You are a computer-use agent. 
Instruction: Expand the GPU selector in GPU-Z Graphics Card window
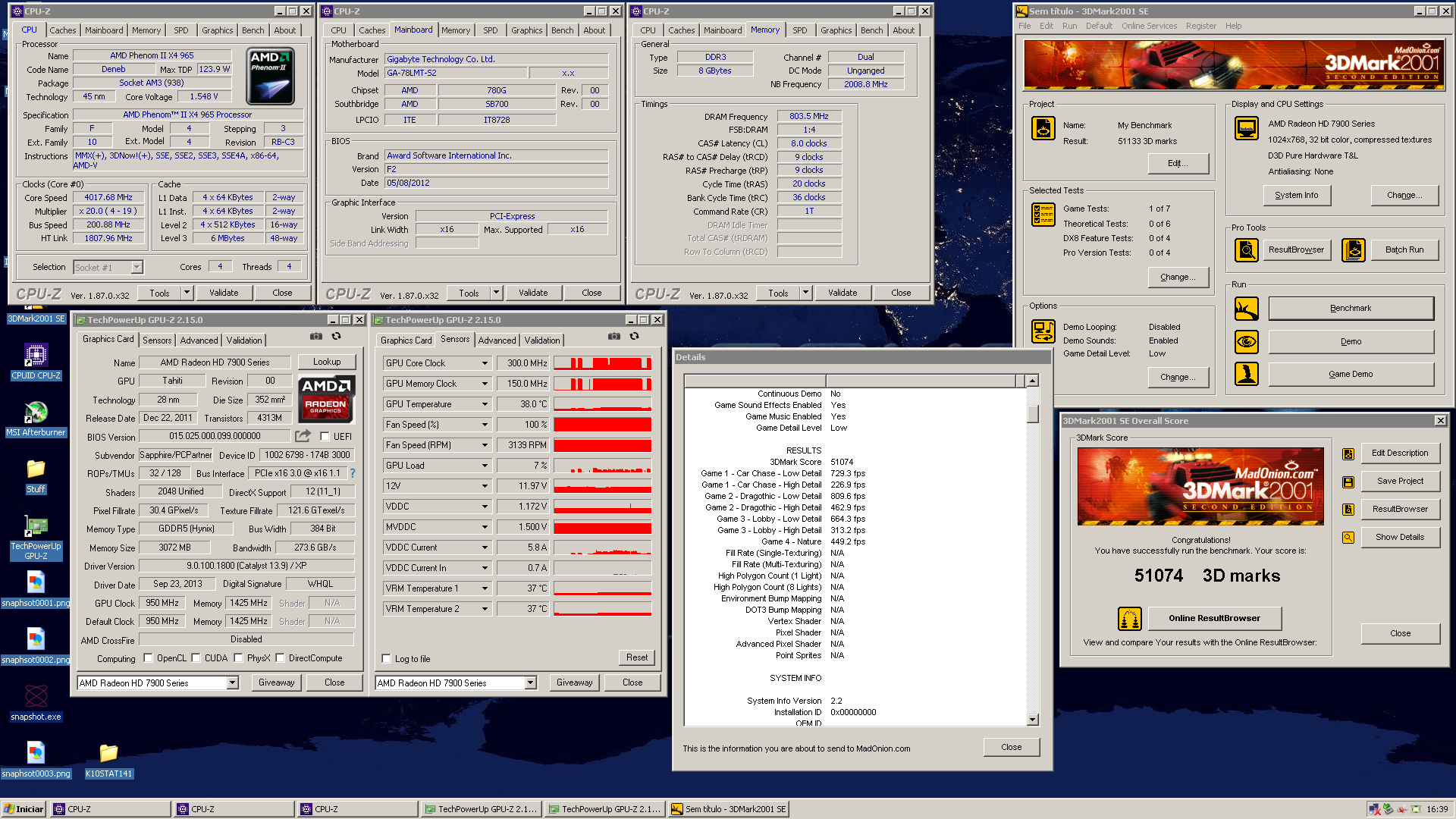click(232, 683)
